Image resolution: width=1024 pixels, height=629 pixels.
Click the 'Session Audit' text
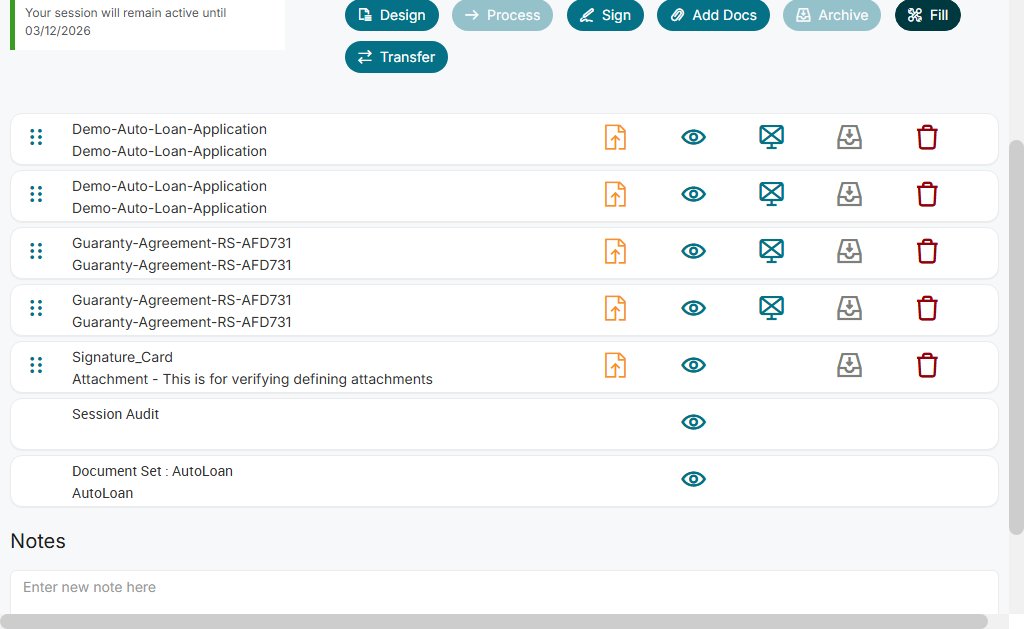point(116,414)
